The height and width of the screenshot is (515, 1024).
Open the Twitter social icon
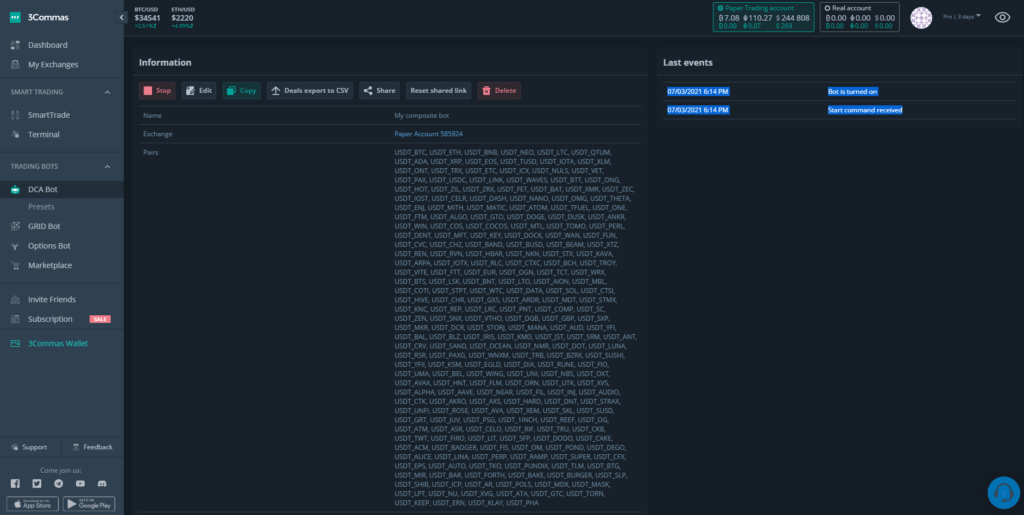point(37,484)
